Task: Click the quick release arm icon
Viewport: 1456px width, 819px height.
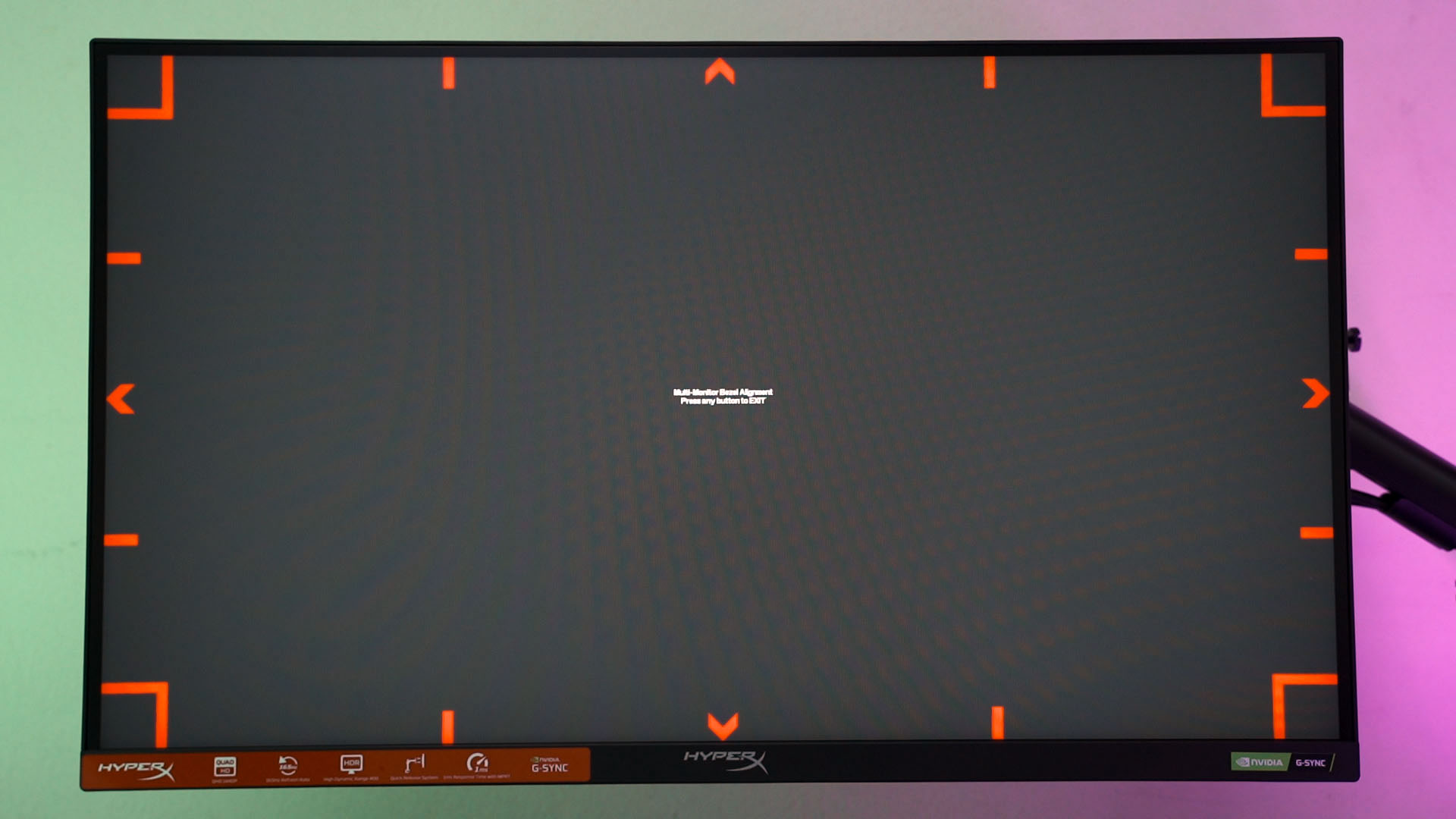Action: click(x=415, y=763)
